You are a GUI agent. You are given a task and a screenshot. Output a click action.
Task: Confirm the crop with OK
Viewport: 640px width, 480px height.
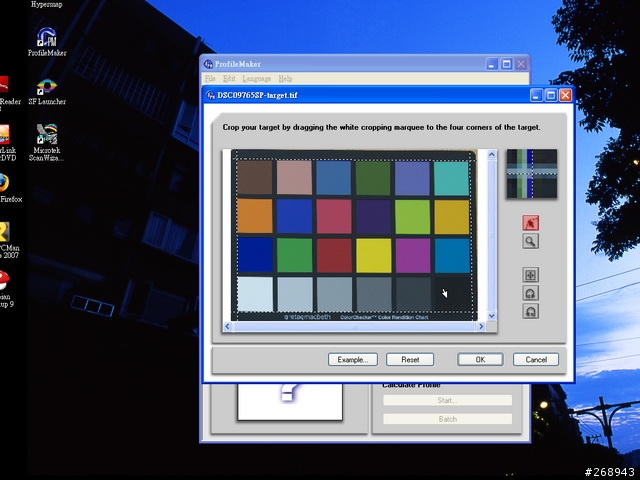pyautogui.click(x=480, y=360)
